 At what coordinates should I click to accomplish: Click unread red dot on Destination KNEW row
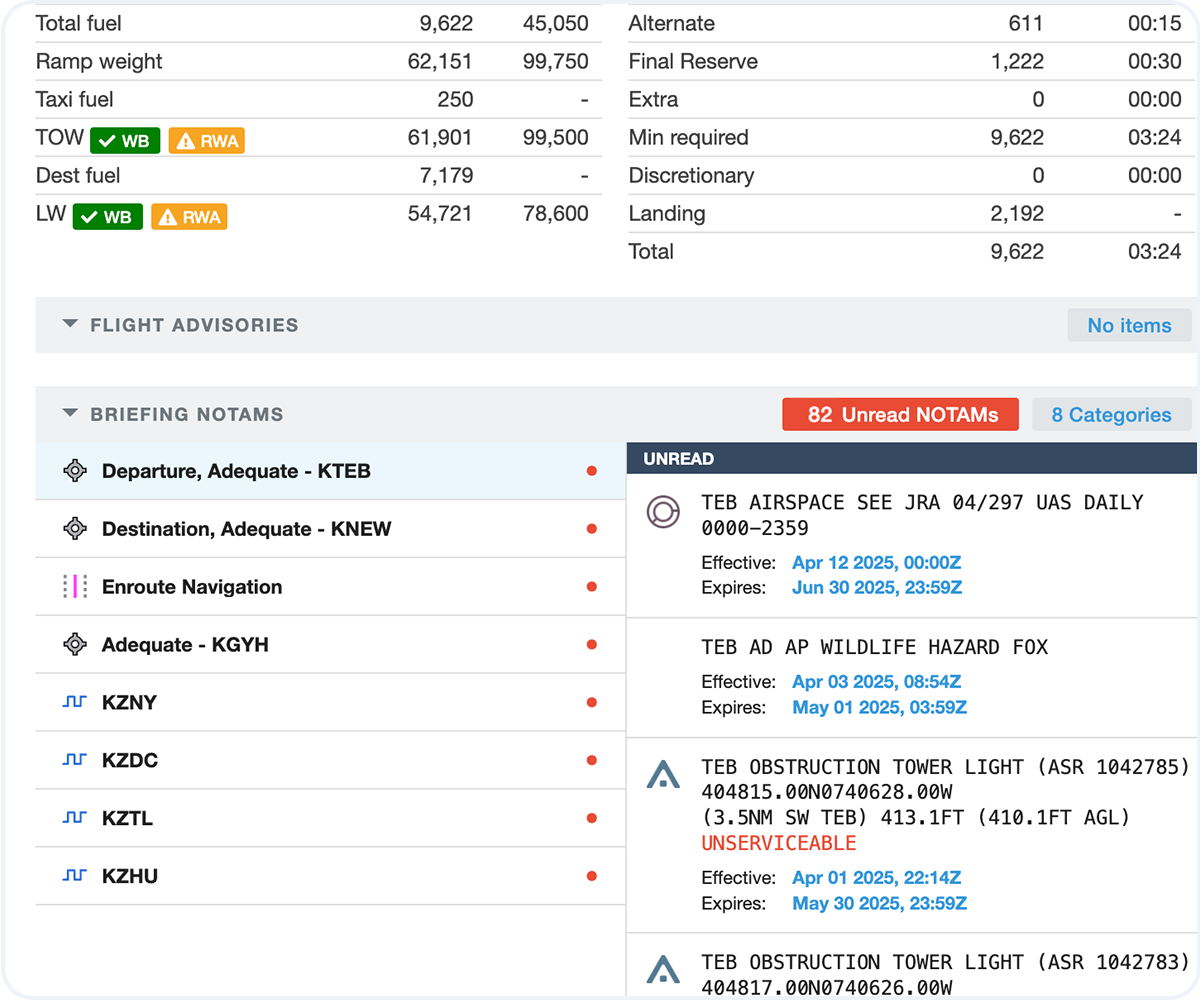coord(592,529)
